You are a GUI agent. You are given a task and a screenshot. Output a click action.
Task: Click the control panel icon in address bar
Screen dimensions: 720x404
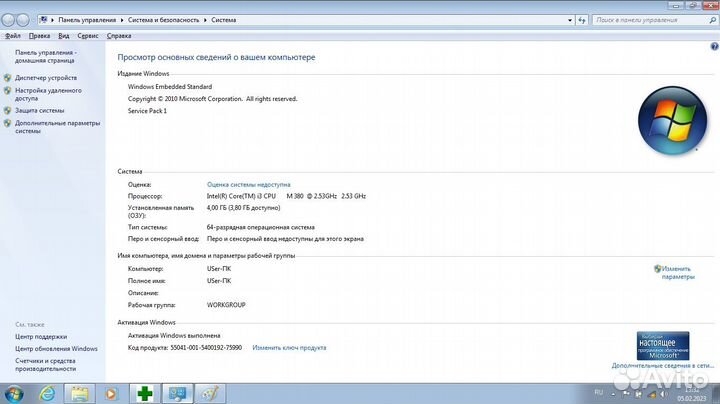click(x=43, y=20)
